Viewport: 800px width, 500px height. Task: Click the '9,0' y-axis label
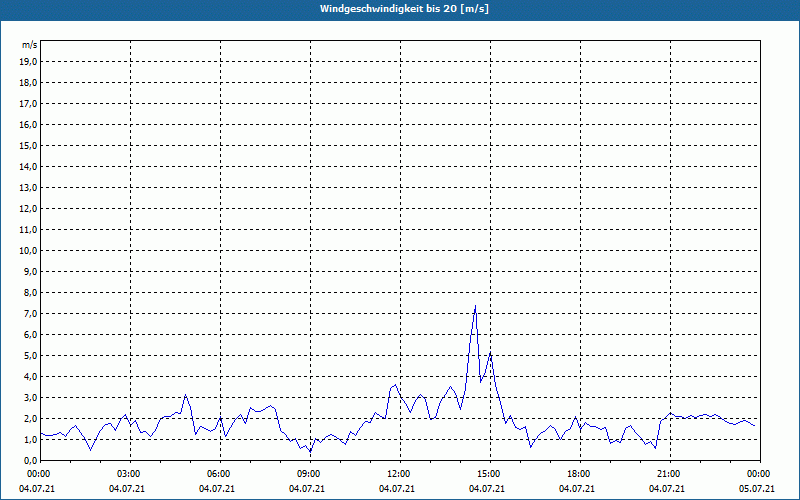(31, 271)
